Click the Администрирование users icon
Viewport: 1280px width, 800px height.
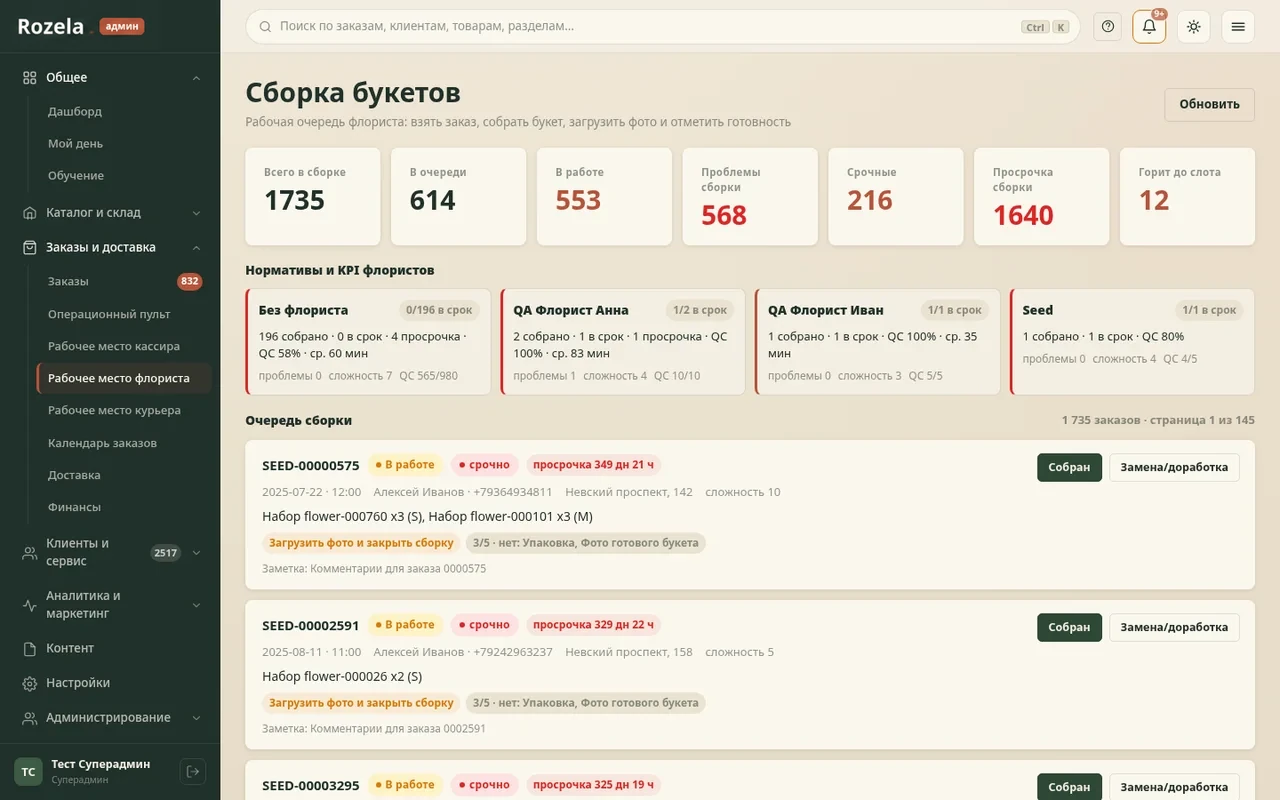click(30, 717)
